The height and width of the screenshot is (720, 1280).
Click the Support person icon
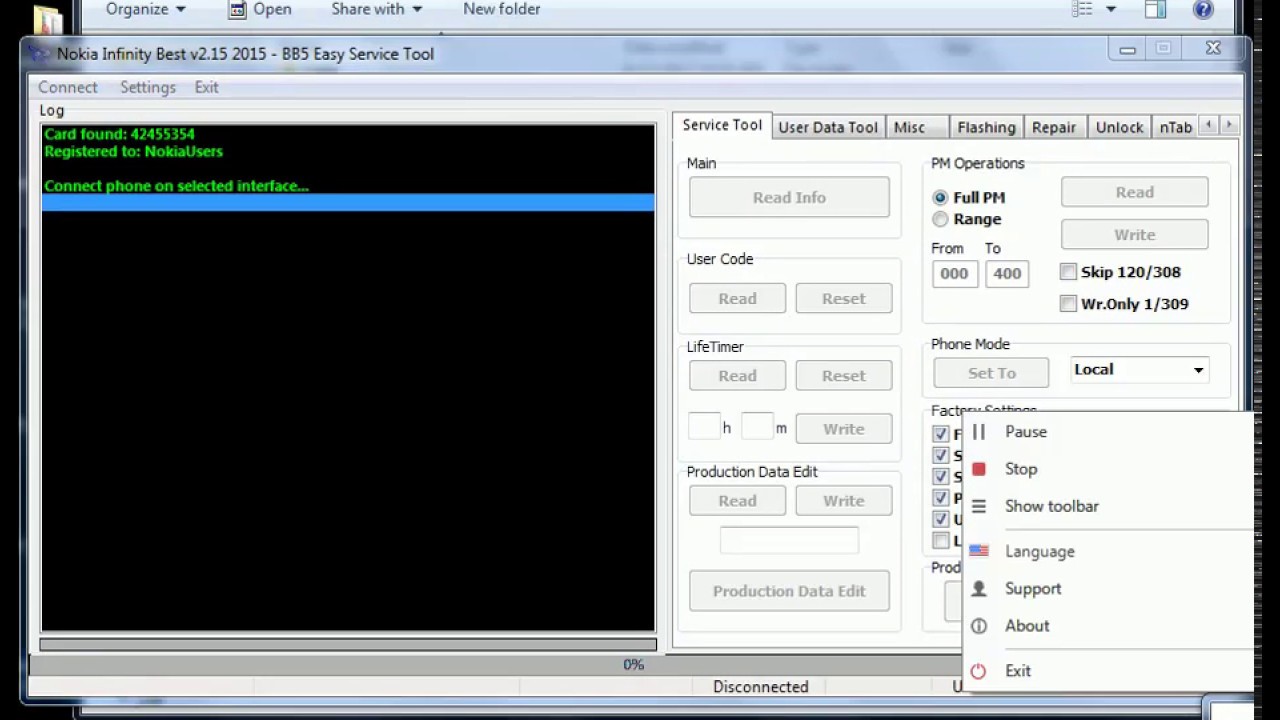978,589
